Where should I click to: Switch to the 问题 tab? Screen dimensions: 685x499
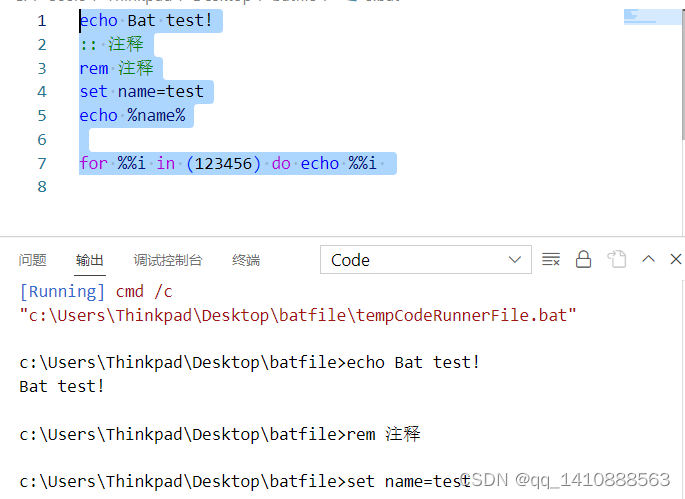coord(32,260)
